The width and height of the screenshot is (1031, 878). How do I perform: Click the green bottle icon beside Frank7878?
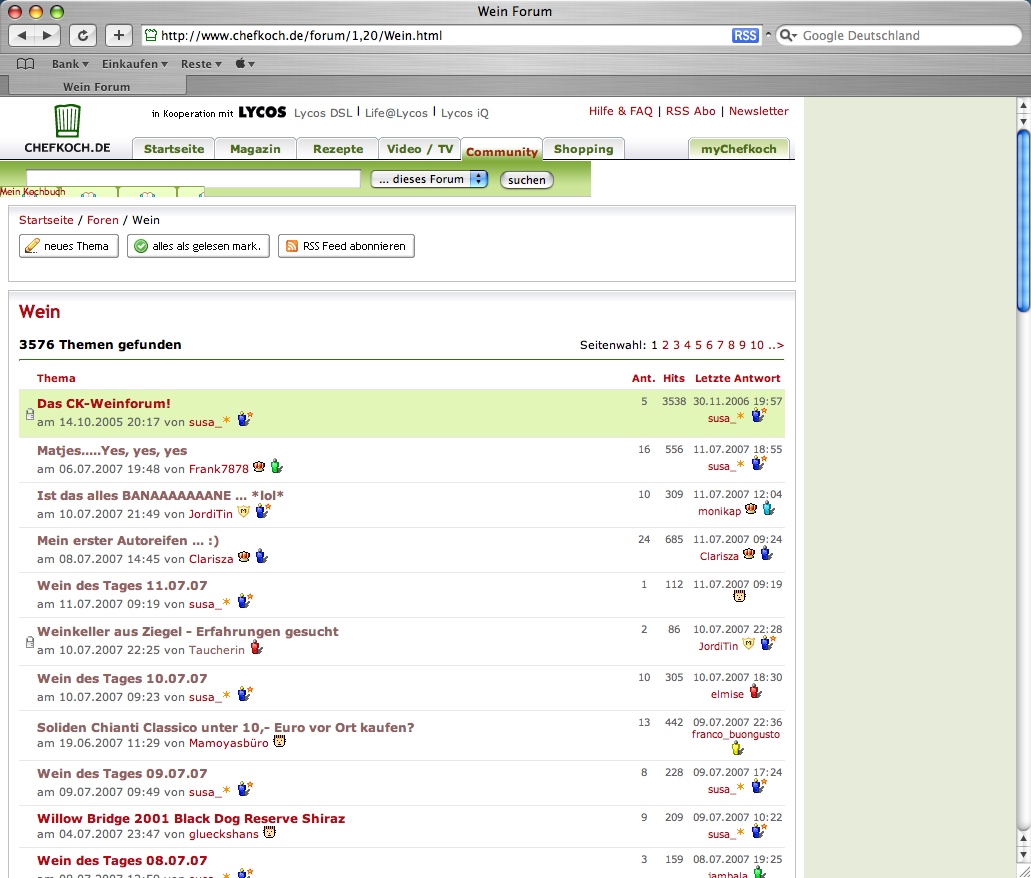277,467
